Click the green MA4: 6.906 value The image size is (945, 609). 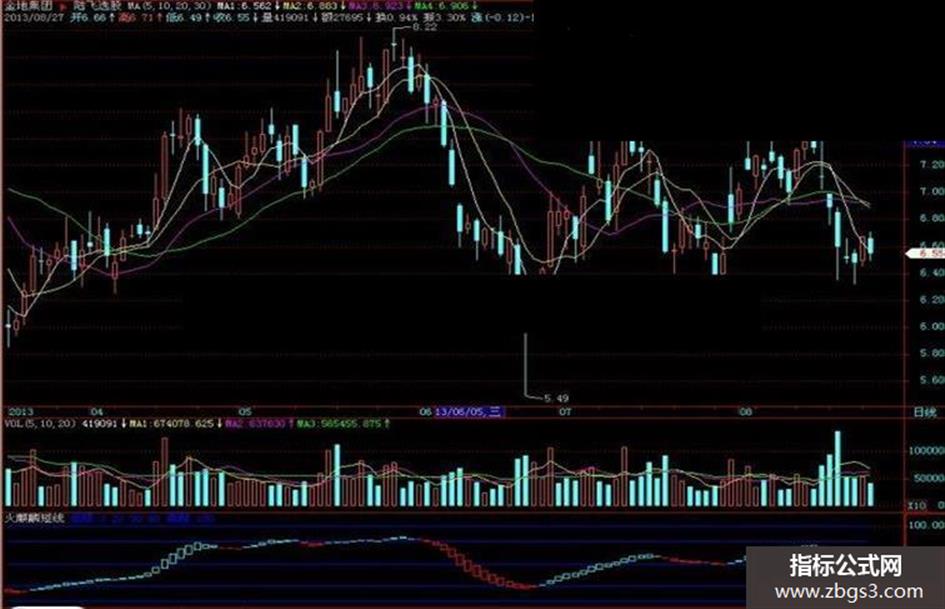pos(441,6)
